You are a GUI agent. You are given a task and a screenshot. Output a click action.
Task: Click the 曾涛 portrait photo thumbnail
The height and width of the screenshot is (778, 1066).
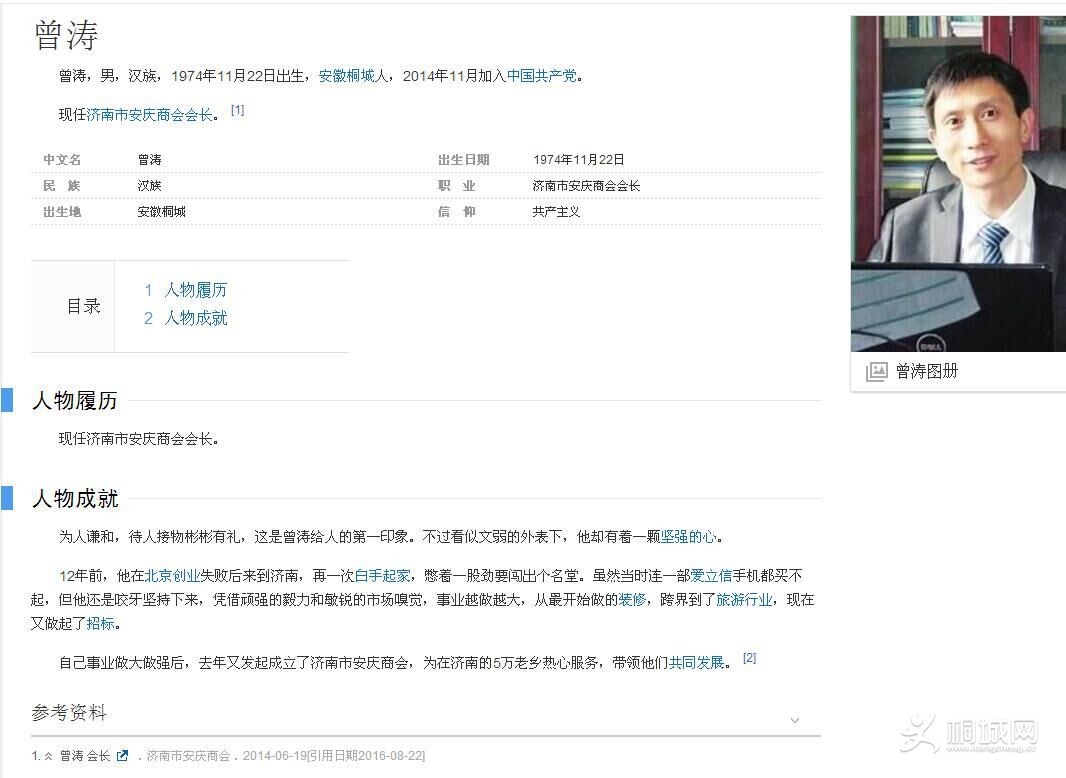coord(958,183)
